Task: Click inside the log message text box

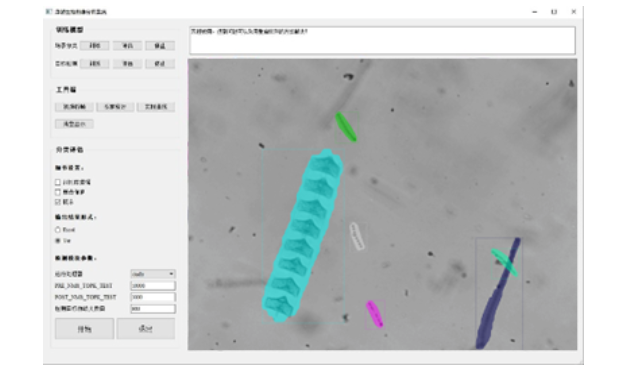Action: pos(382,40)
